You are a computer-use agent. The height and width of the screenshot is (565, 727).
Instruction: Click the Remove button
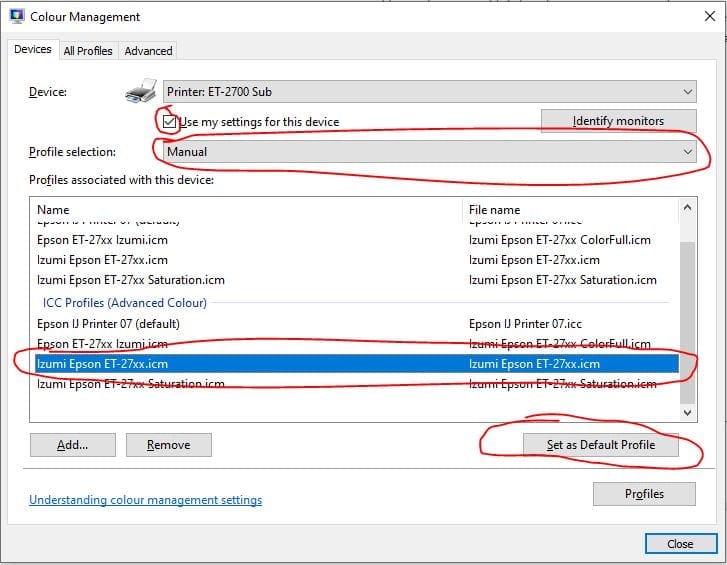click(x=169, y=445)
